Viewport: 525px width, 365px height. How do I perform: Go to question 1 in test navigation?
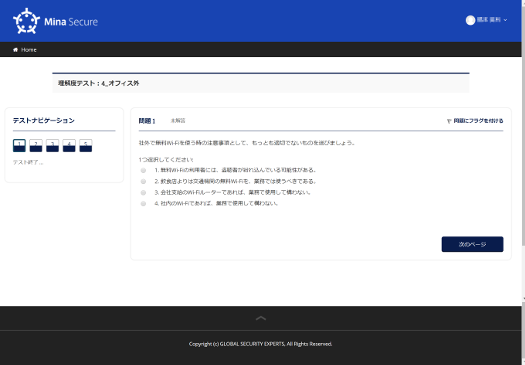(x=19, y=146)
